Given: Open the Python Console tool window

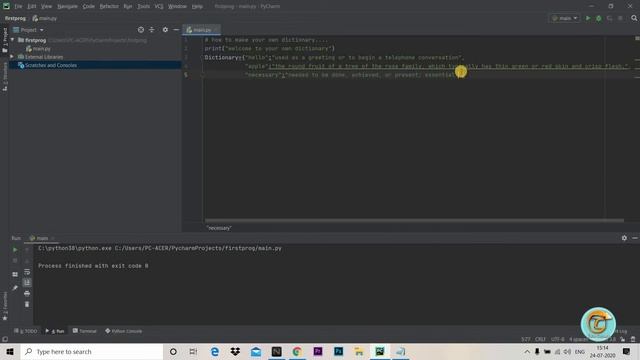Looking at the screenshot, I should tap(124, 331).
